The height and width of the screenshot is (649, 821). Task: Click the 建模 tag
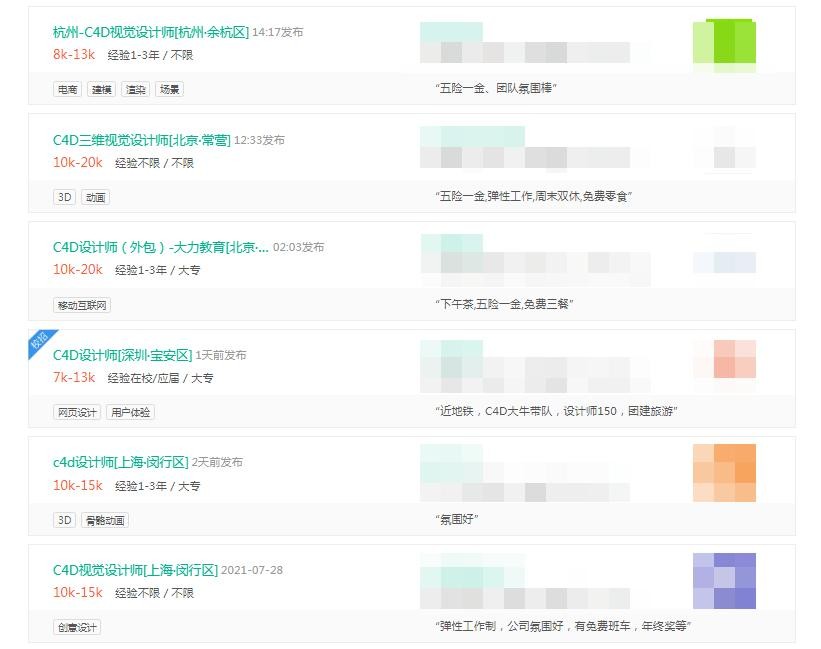[x=101, y=89]
